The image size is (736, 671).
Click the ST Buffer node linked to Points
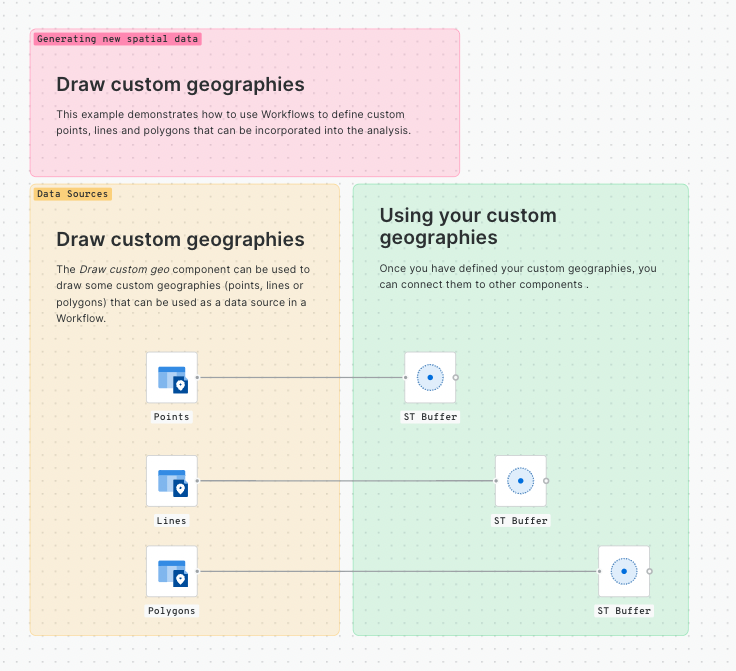(x=430, y=378)
